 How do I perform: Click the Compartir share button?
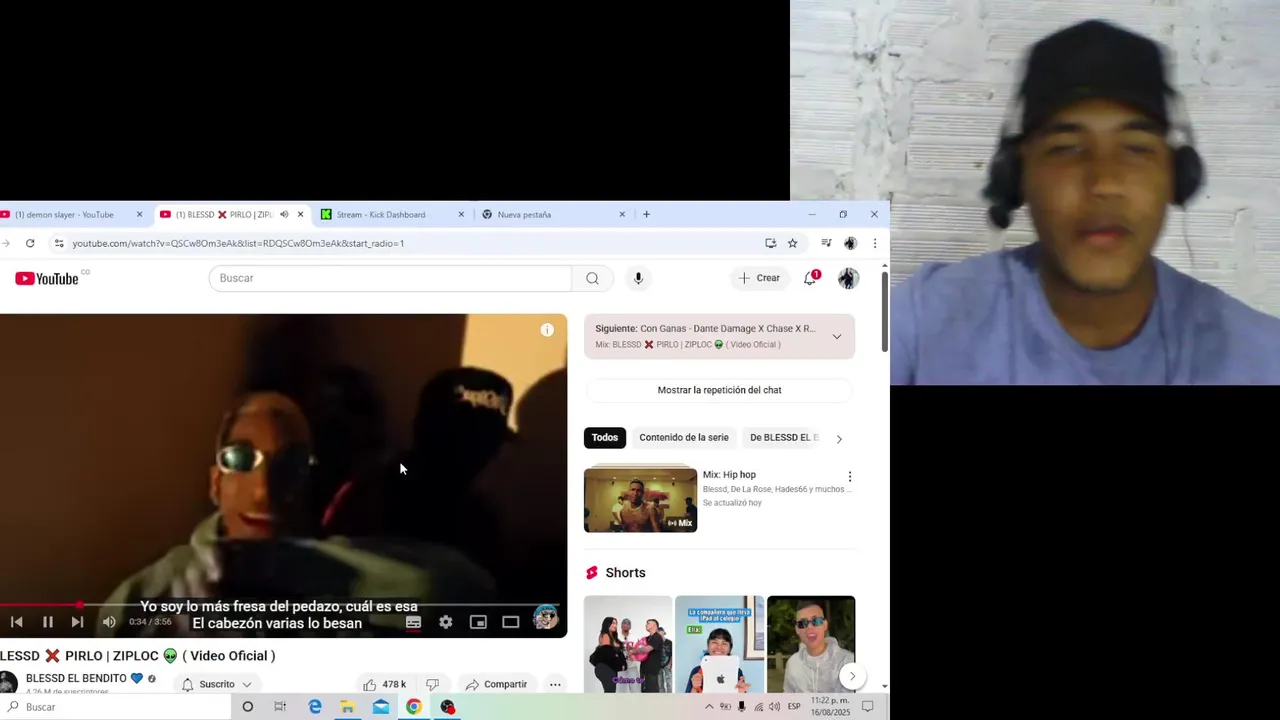coord(496,684)
